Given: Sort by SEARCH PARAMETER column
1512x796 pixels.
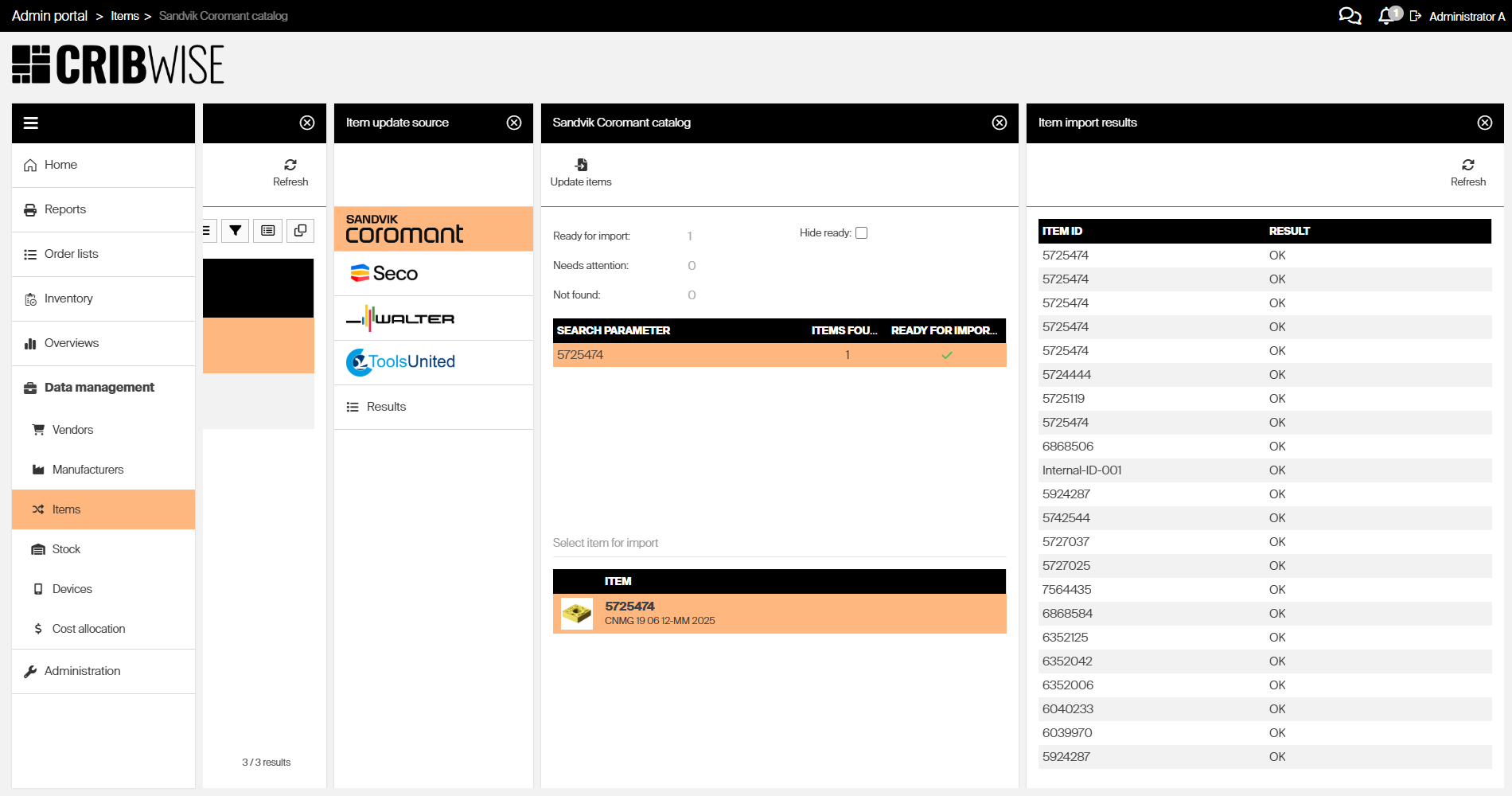Looking at the screenshot, I should [x=614, y=330].
